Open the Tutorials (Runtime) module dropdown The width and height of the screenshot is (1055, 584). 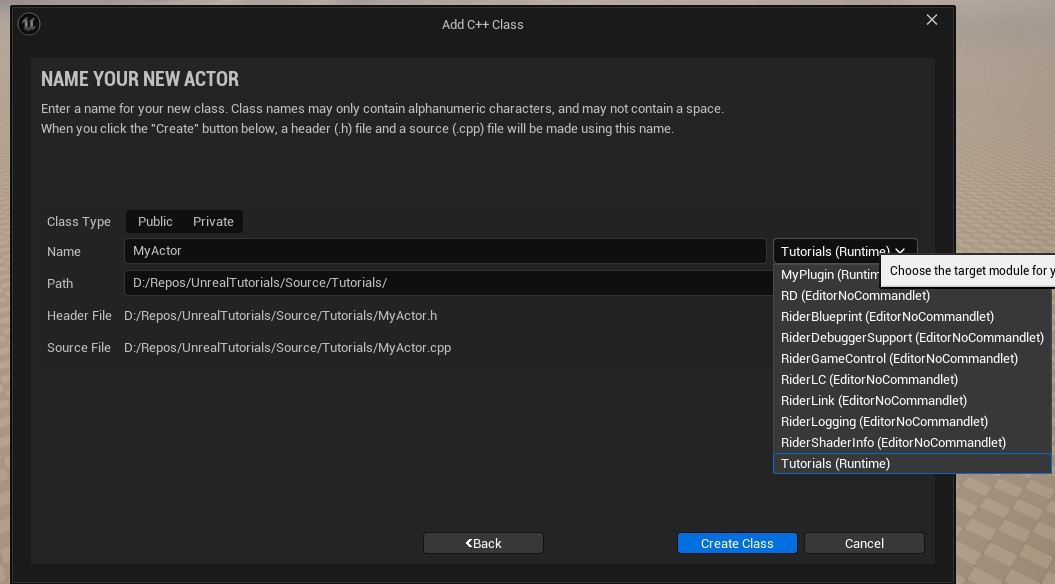pos(845,251)
